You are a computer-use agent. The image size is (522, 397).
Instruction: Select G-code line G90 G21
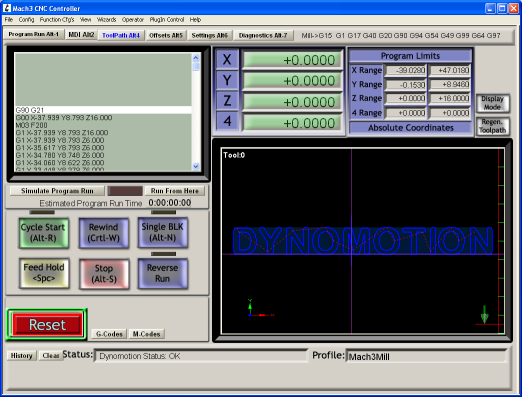pyautogui.click(x=103, y=110)
